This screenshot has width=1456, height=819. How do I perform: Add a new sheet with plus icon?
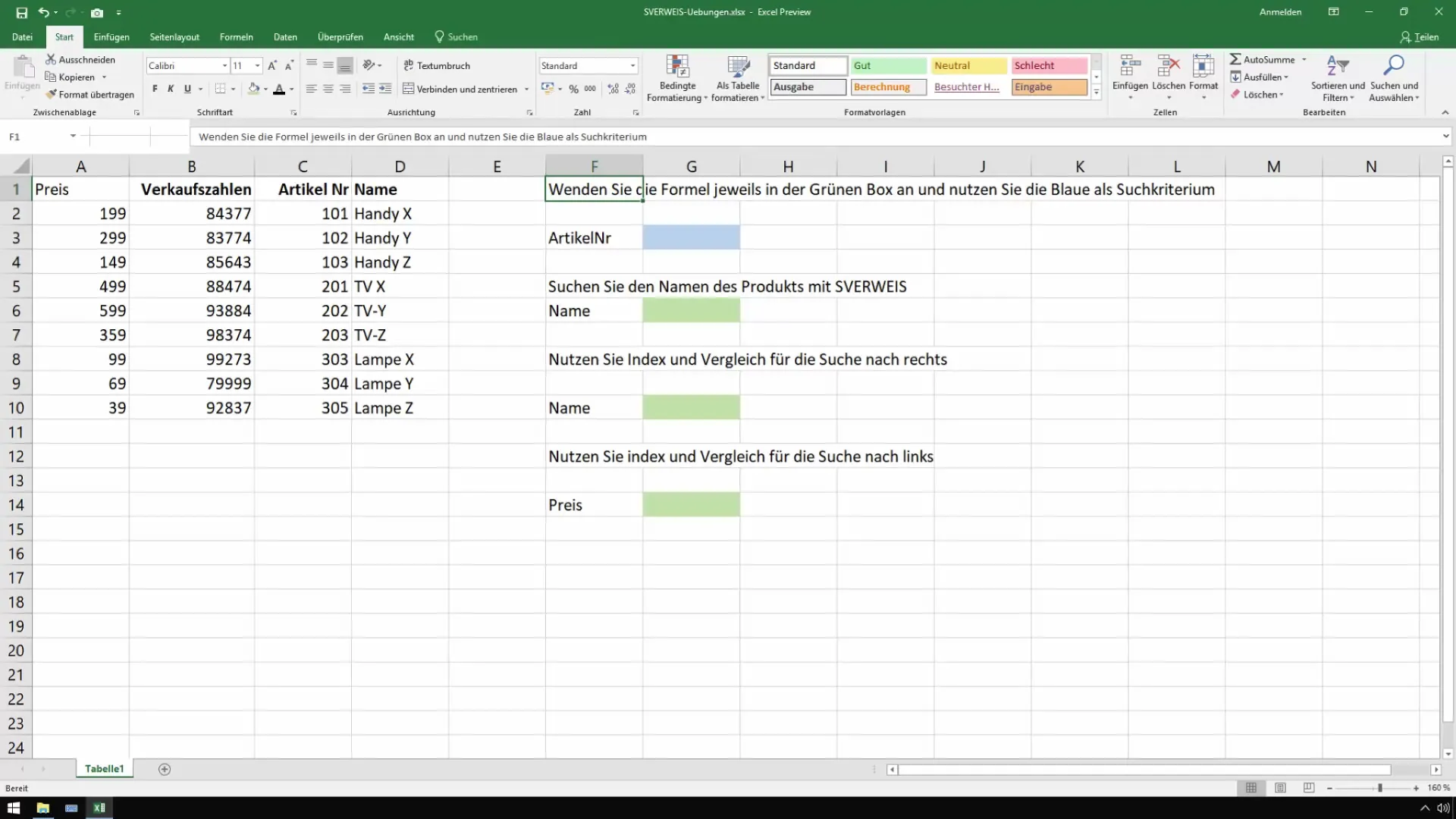click(165, 769)
